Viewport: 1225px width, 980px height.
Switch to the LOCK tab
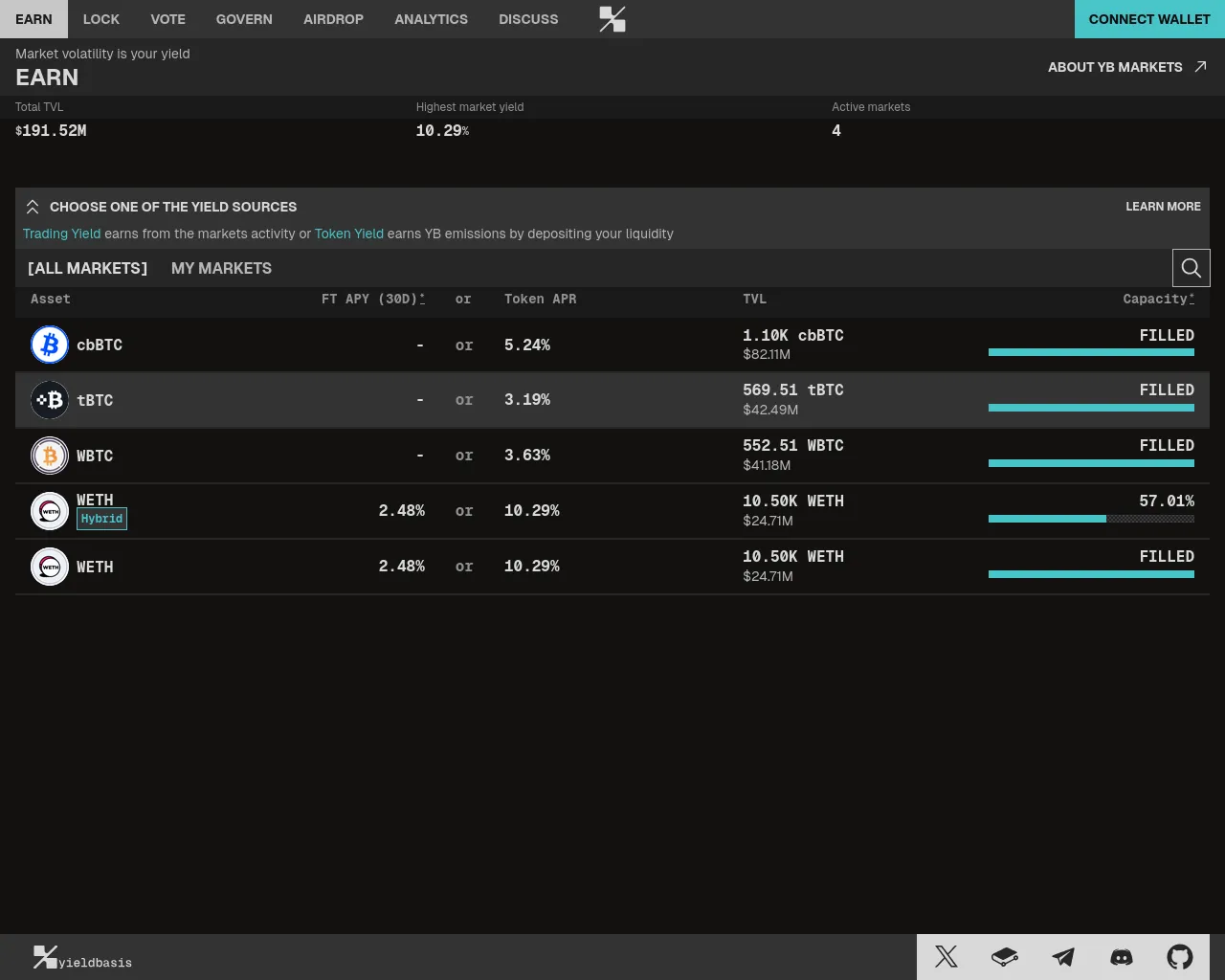(x=101, y=19)
